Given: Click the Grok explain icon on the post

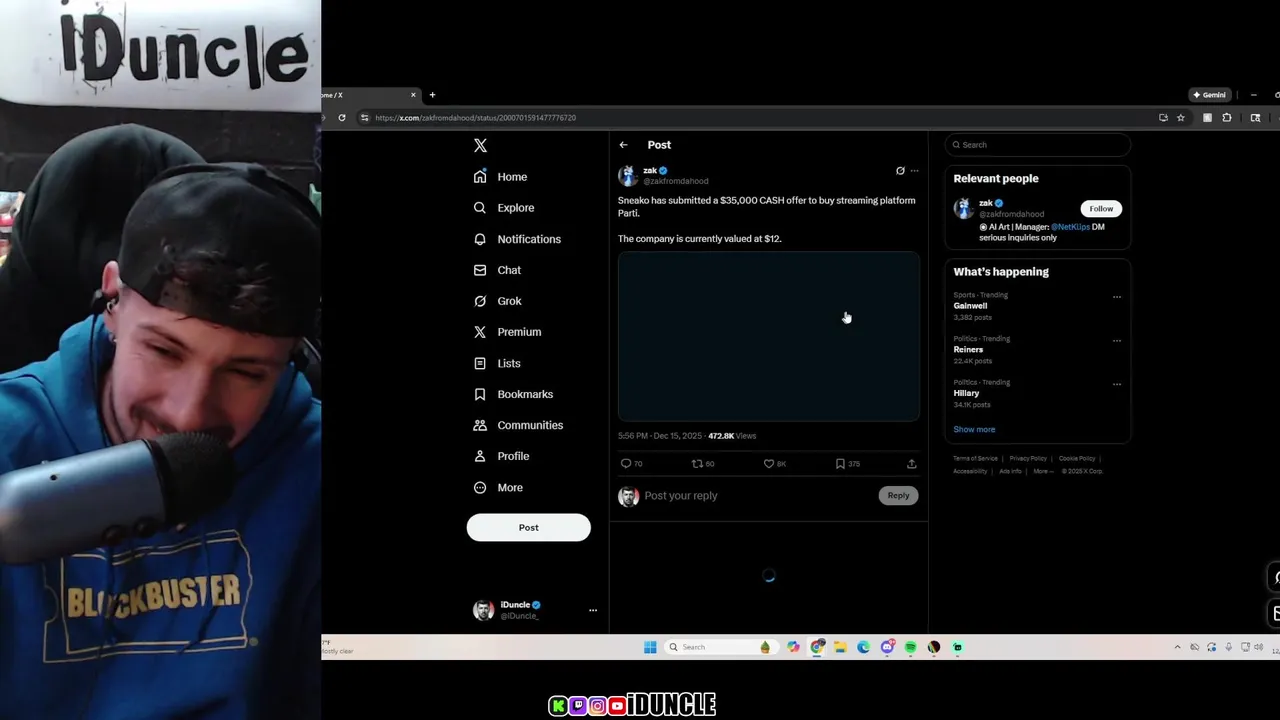Looking at the screenshot, I should coord(900,171).
